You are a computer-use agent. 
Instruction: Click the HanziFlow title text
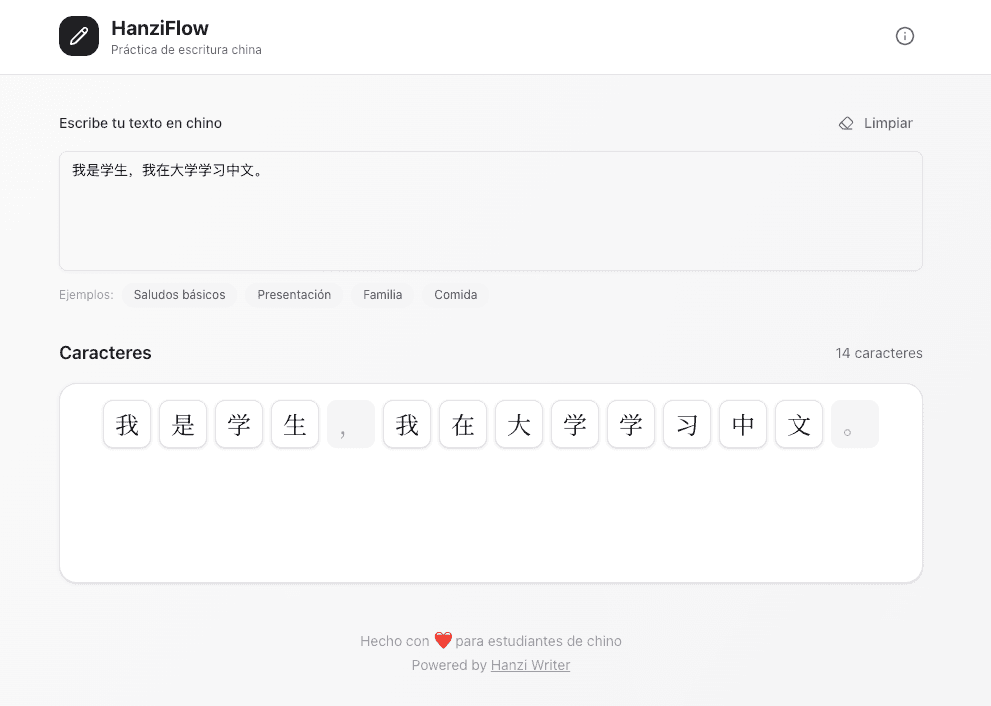pyautogui.click(x=160, y=28)
